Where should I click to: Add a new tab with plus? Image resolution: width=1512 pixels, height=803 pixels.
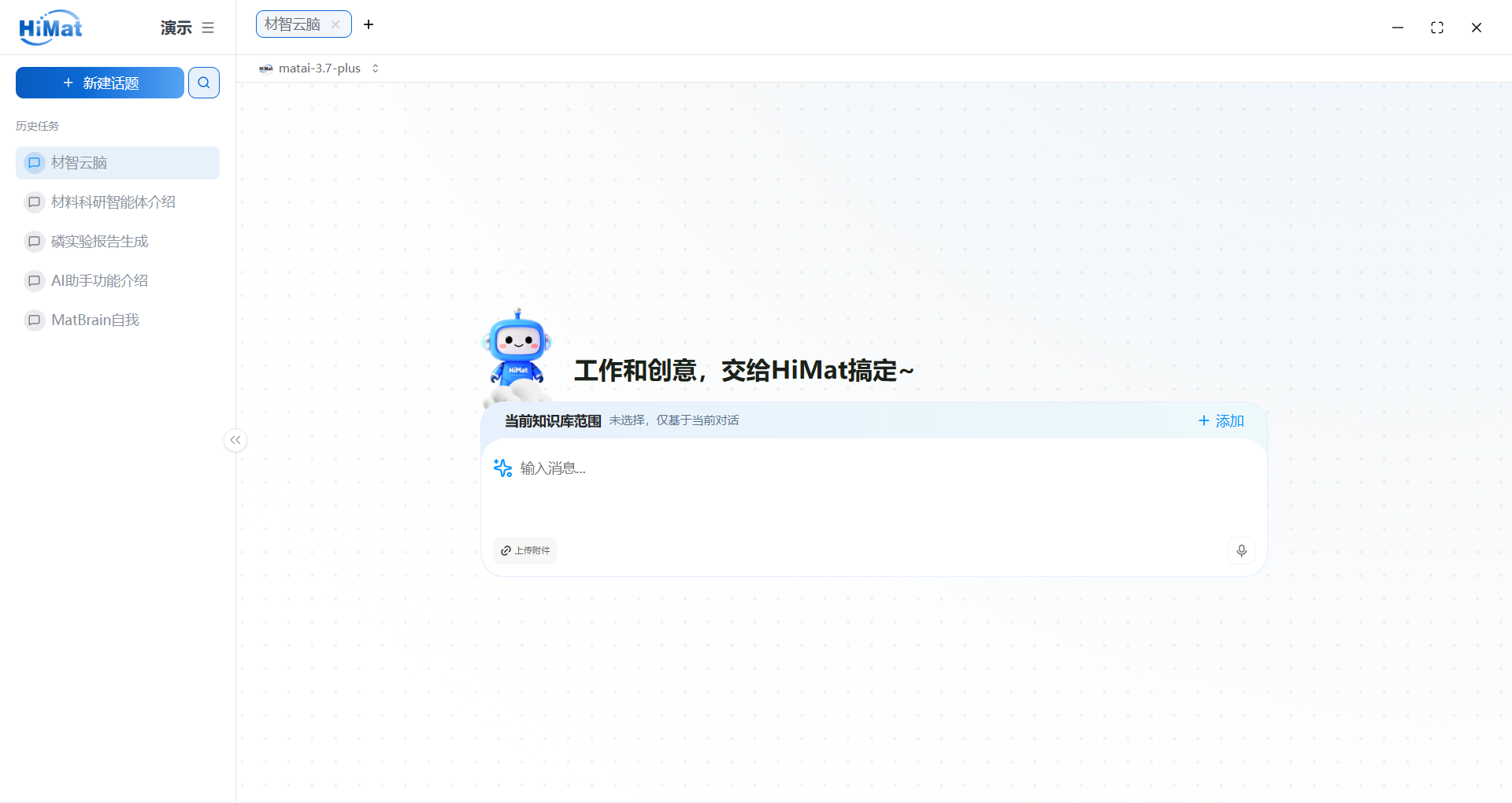pyautogui.click(x=369, y=24)
